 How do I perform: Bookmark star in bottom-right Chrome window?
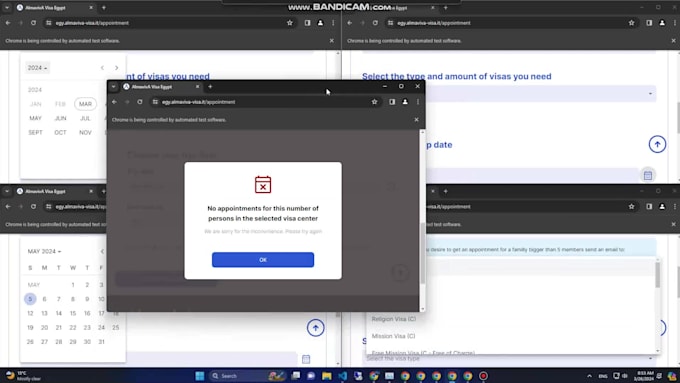[631, 207]
